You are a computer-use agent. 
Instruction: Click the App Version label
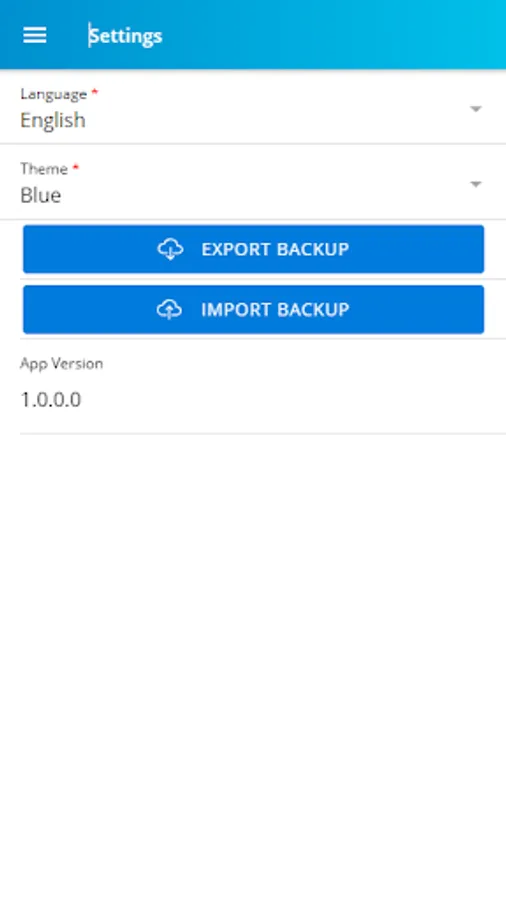tap(61, 363)
